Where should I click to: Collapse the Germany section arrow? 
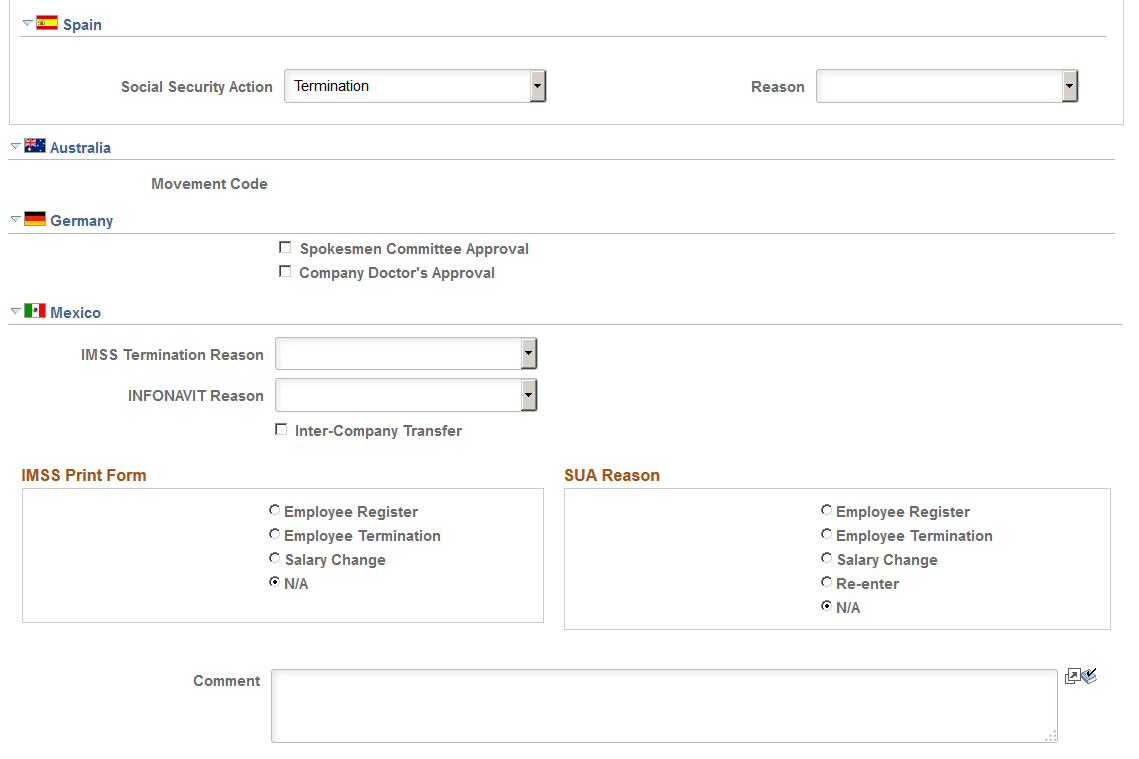(15, 219)
